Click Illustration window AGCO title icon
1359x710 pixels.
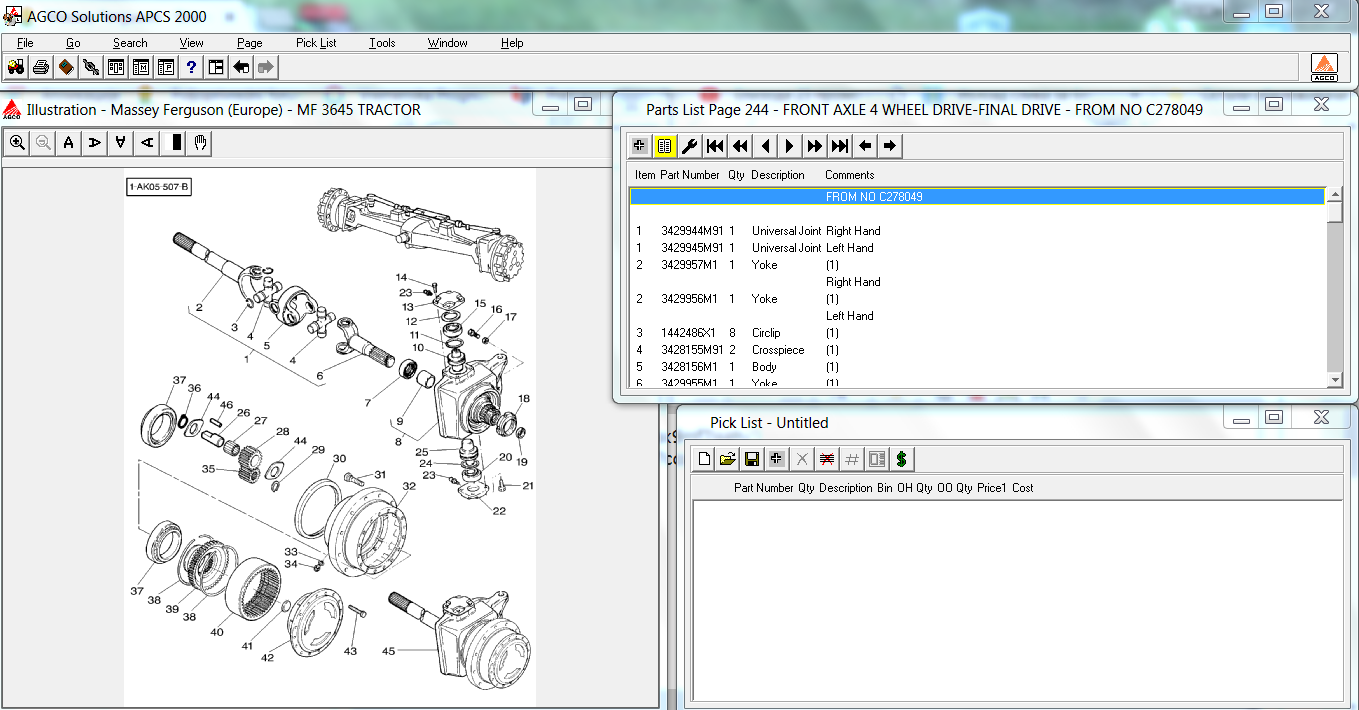[x=12, y=109]
